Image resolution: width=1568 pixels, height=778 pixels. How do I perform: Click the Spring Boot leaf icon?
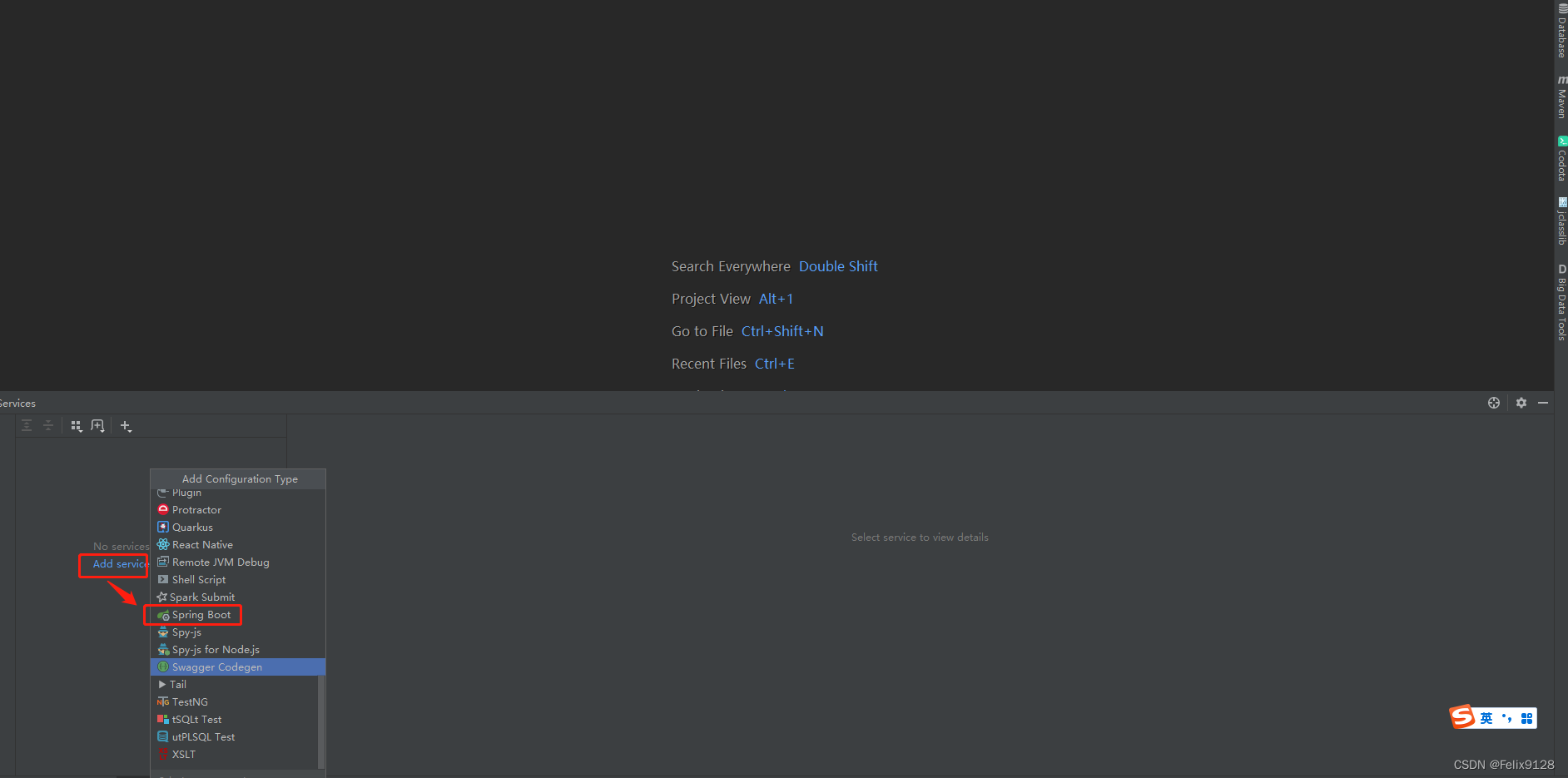[163, 615]
